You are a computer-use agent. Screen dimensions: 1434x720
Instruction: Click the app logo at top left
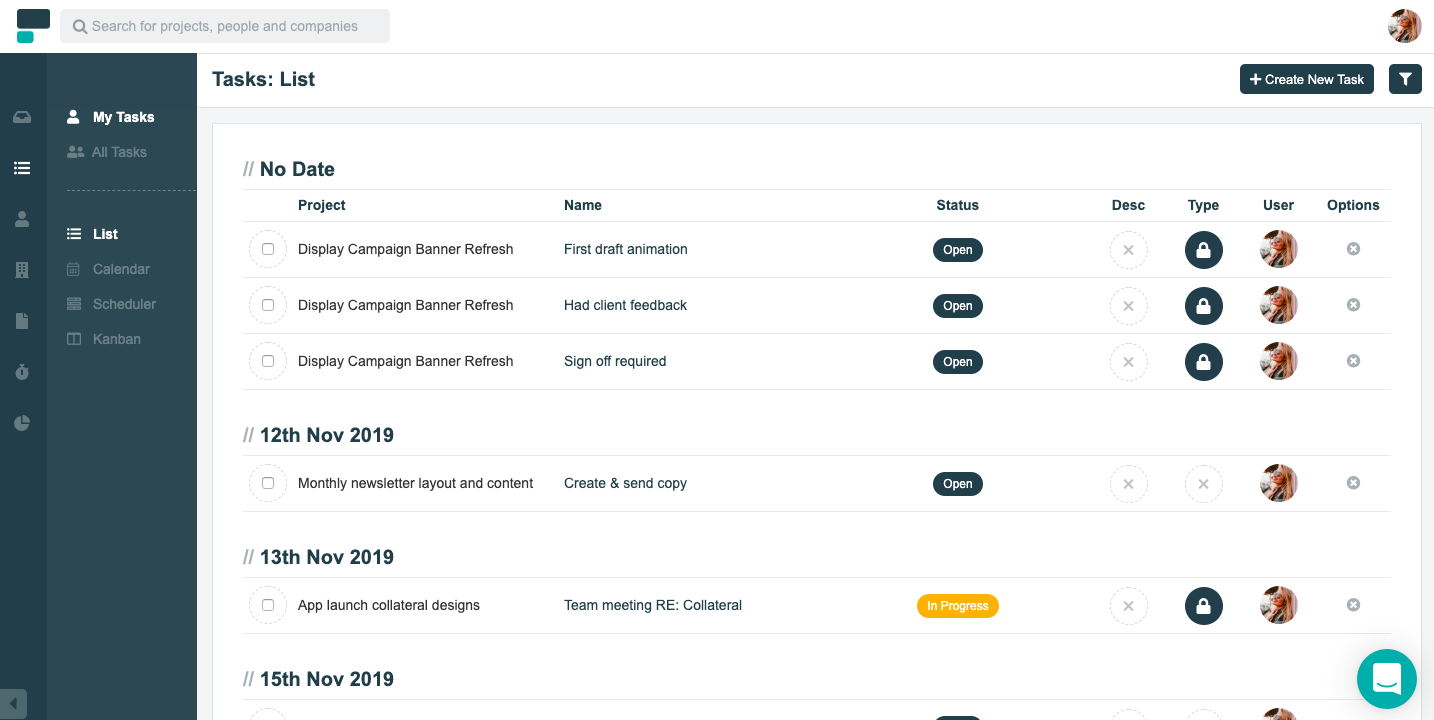pos(33,27)
